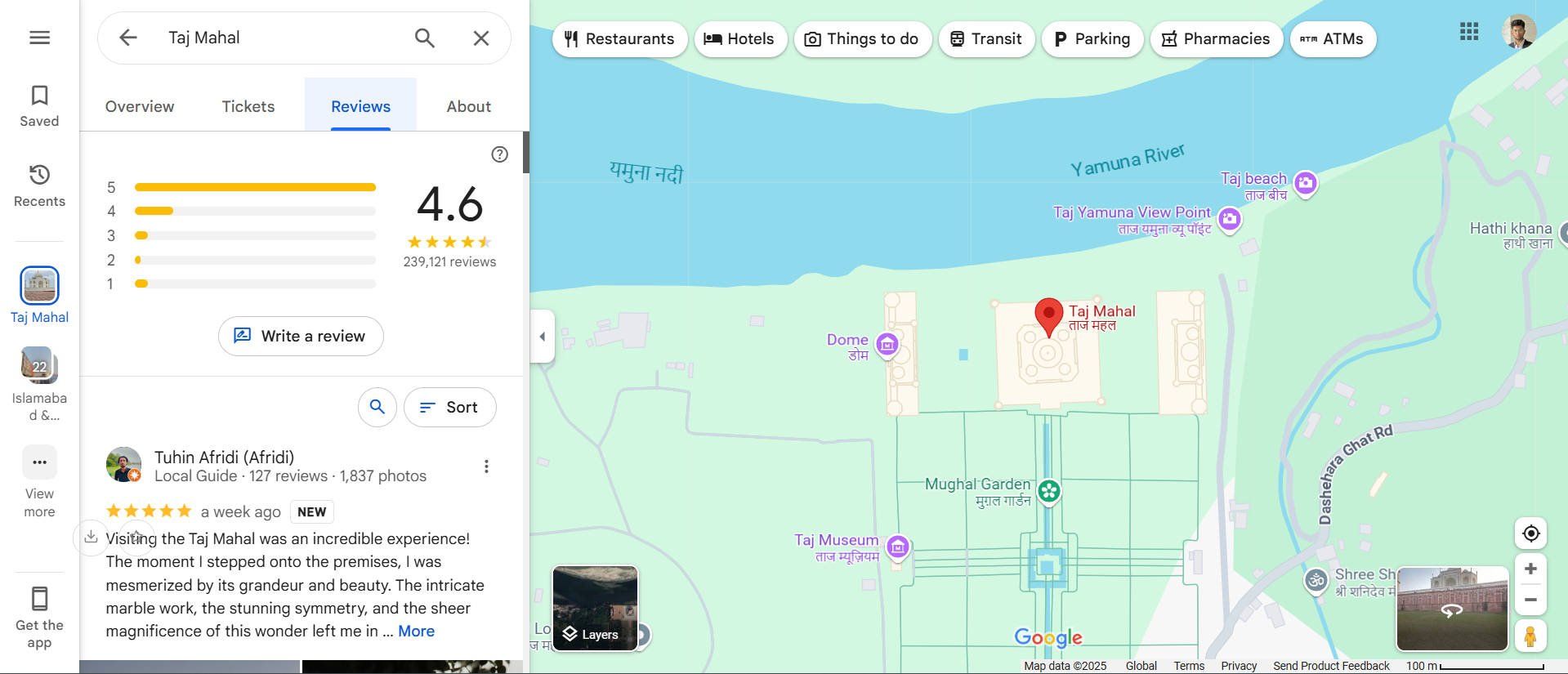This screenshot has height=674, width=1568.
Task: Click Taj Yamuna View Point marker
Action: [1230, 219]
